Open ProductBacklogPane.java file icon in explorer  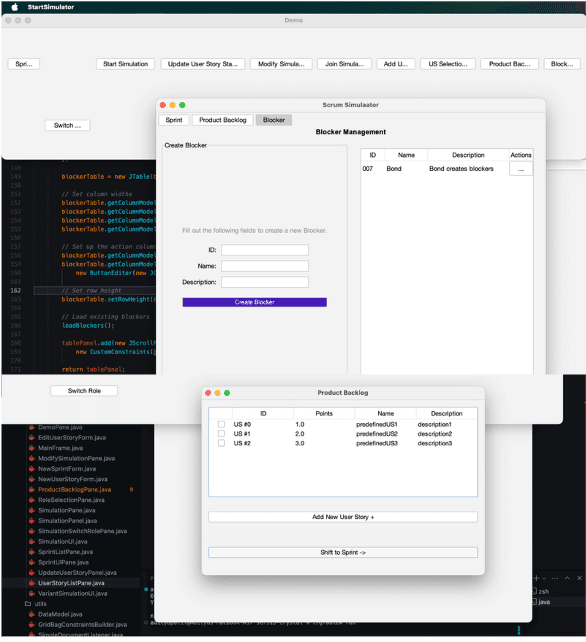click(32, 490)
